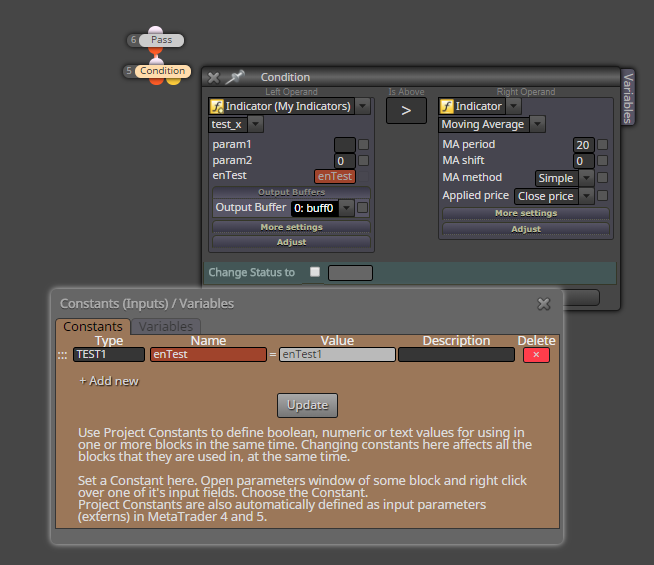654x565 pixels.
Task: Click the MA shift value 0
Action: click(583, 161)
